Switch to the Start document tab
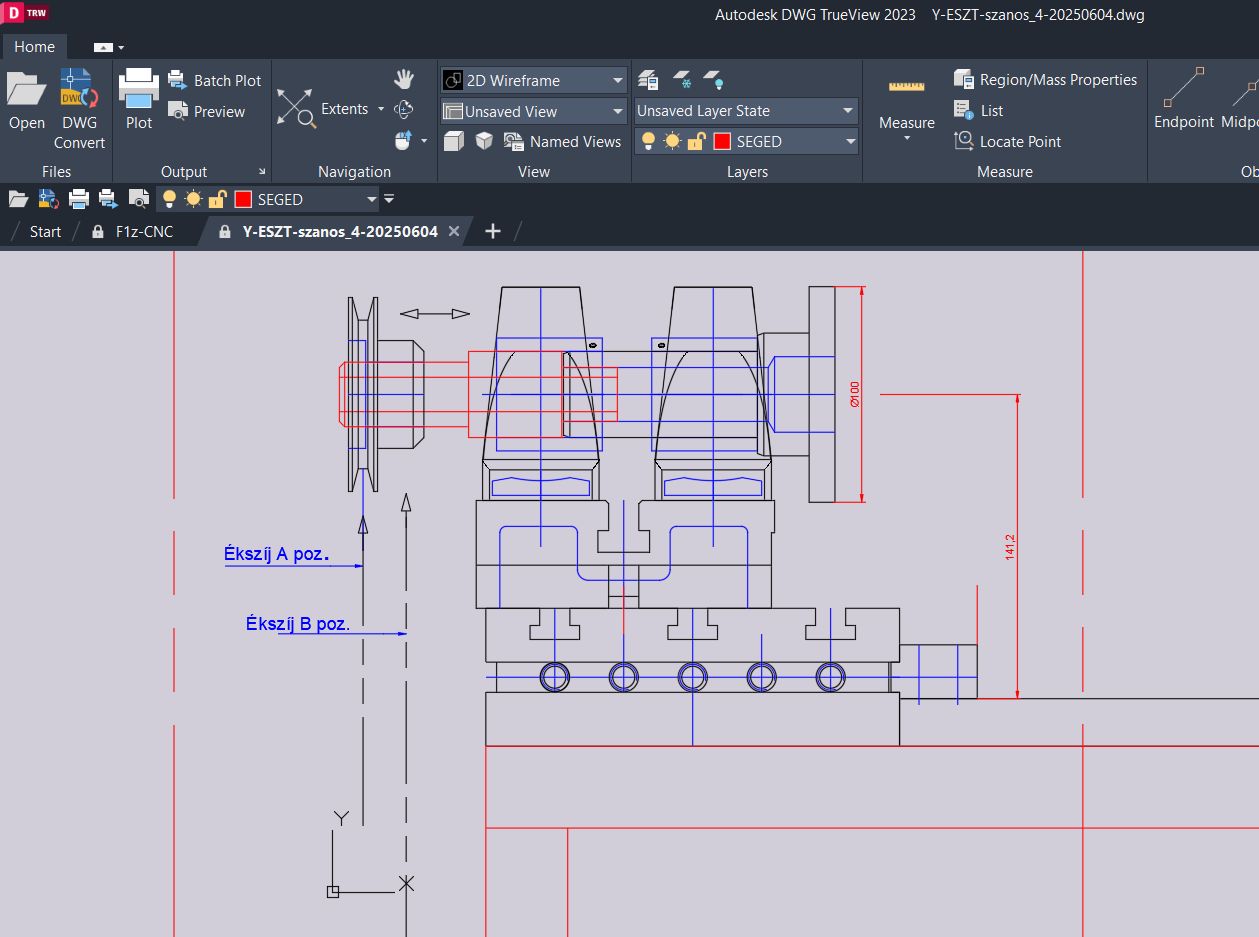This screenshot has width=1259, height=937. (x=45, y=231)
